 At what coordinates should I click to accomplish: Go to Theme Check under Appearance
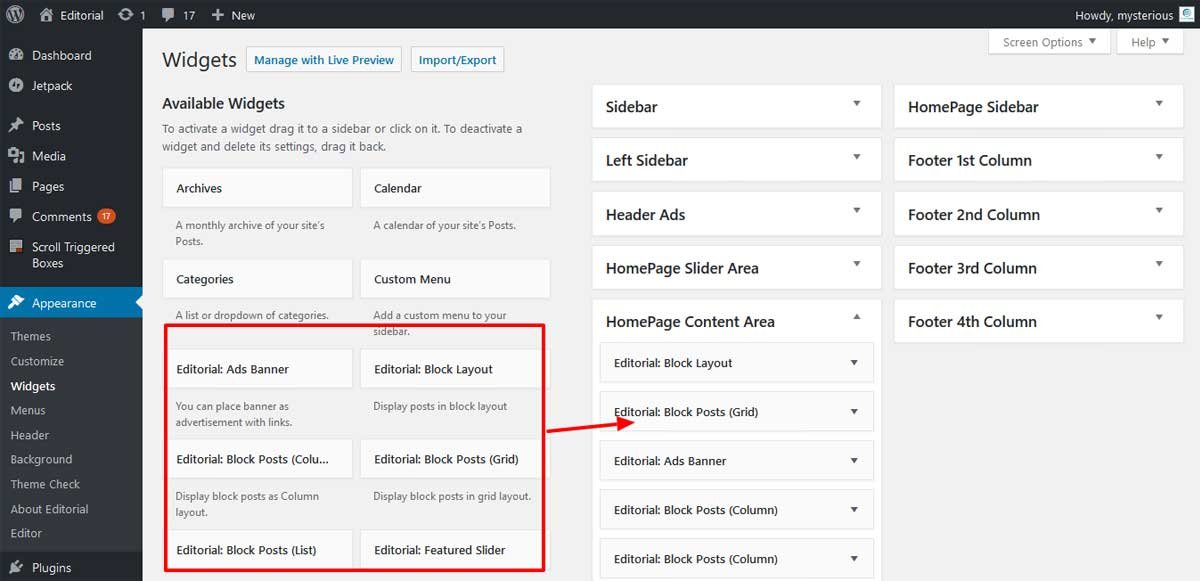(45, 484)
